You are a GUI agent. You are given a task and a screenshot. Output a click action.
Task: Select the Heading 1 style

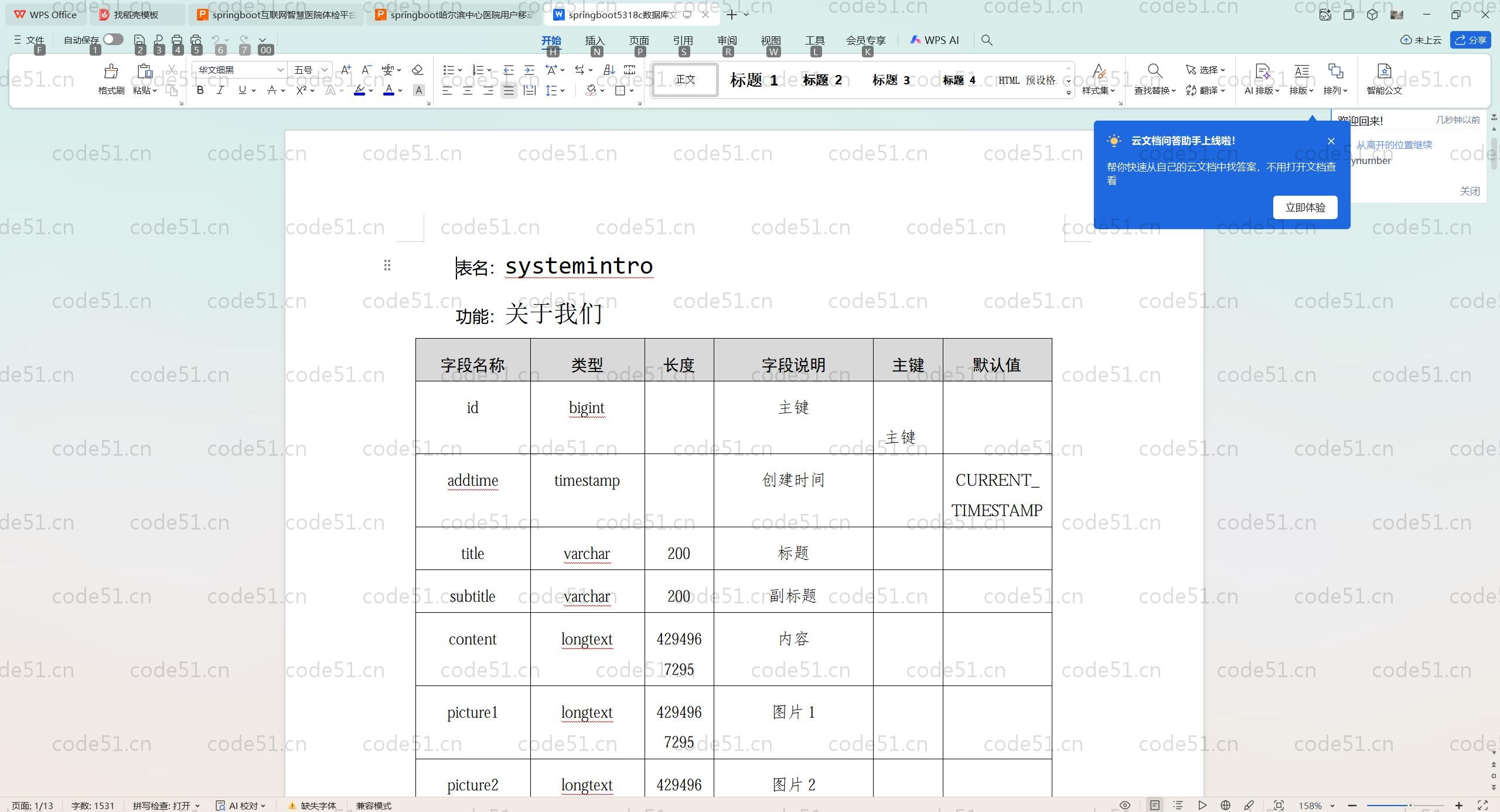click(x=754, y=80)
